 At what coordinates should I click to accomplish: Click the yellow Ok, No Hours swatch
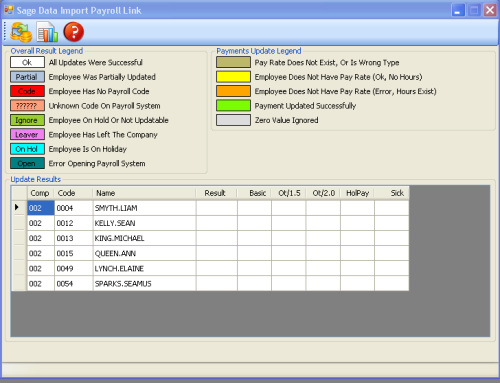(x=233, y=77)
